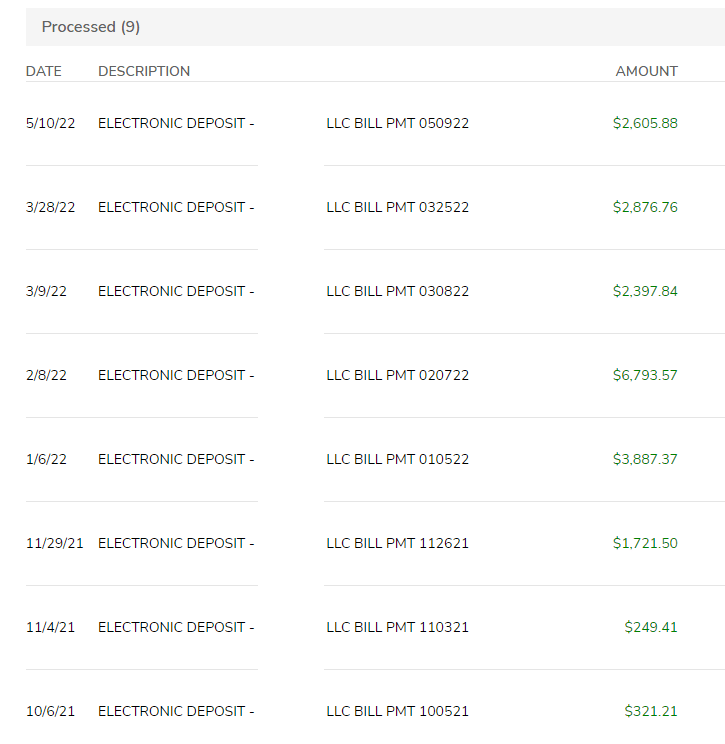This screenshot has height=744, width=725.
Task: Open the 3/9/22 deposit date
Action: coord(46,291)
